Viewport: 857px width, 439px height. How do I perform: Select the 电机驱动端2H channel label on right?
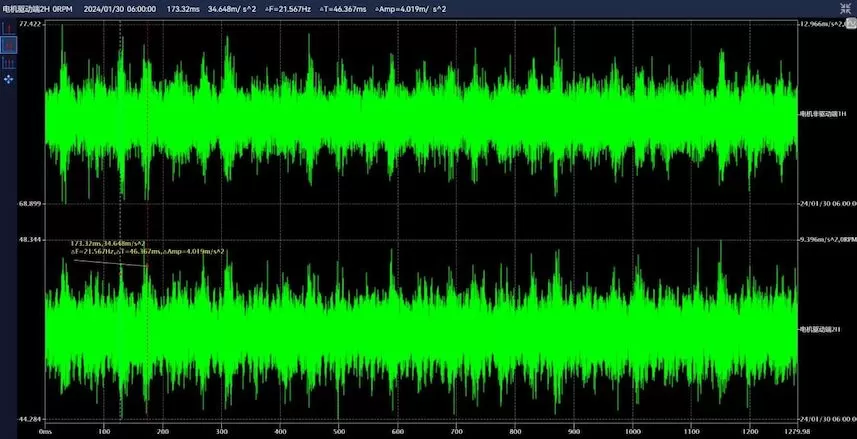tap(821, 329)
